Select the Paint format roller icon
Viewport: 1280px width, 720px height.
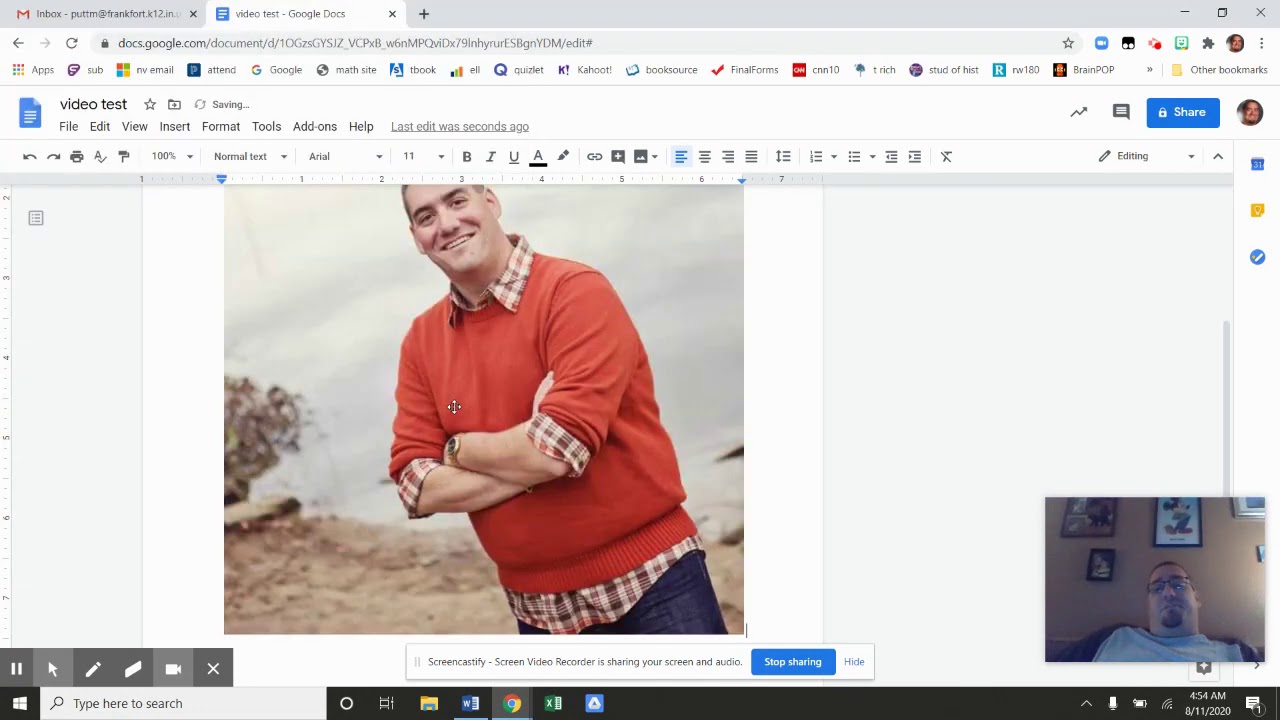click(x=124, y=156)
